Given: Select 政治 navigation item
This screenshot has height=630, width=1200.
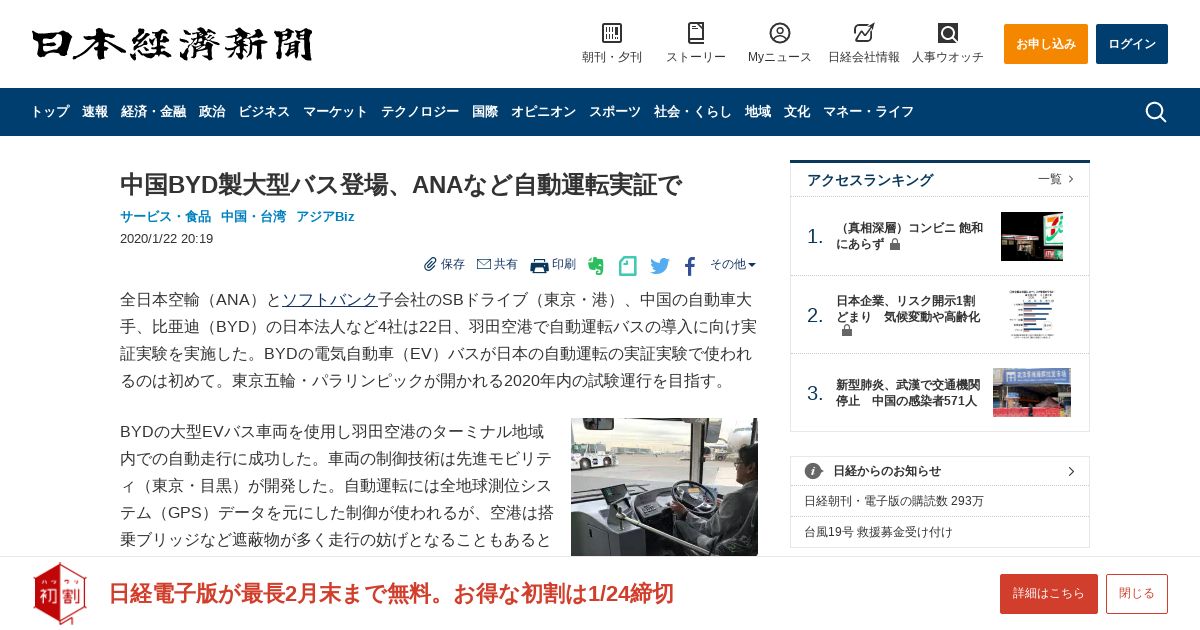Looking at the screenshot, I should pyautogui.click(x=212, y=112).
